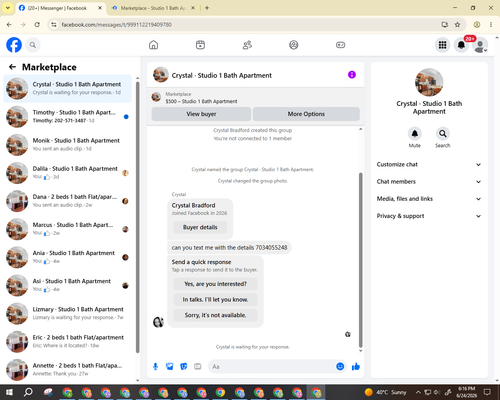Image resolution: width=500 pixels, height=400 pixels.
Task: Open the Windows Start button
Action: (x=9, y=392)
